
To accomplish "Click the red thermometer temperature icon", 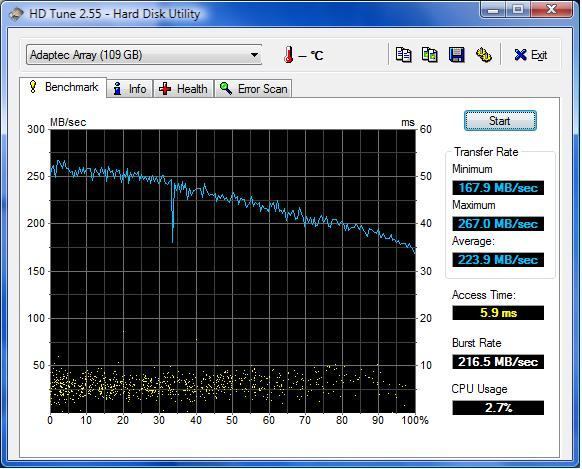I will (289, 55).
